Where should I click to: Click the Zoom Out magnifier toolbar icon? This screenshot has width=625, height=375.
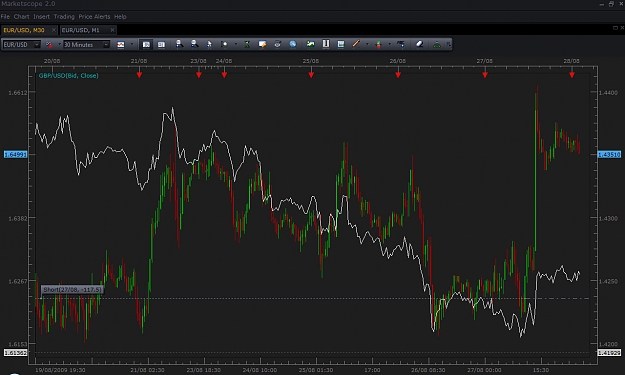pyautogui.click(x=194, y=44)
